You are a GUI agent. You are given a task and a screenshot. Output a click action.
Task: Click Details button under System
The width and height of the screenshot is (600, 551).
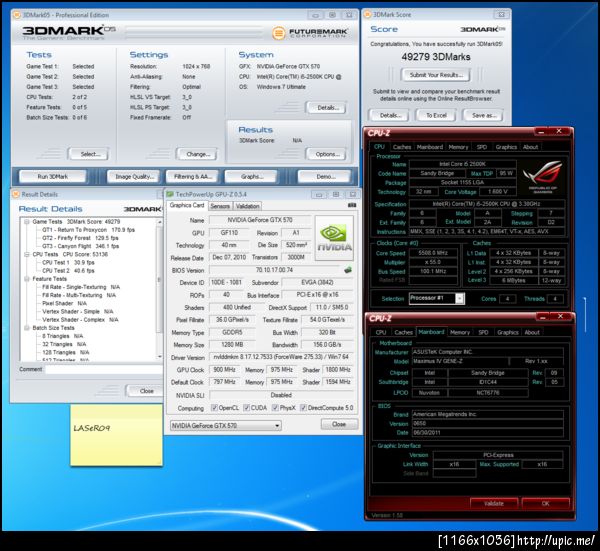tap(328, 108)
